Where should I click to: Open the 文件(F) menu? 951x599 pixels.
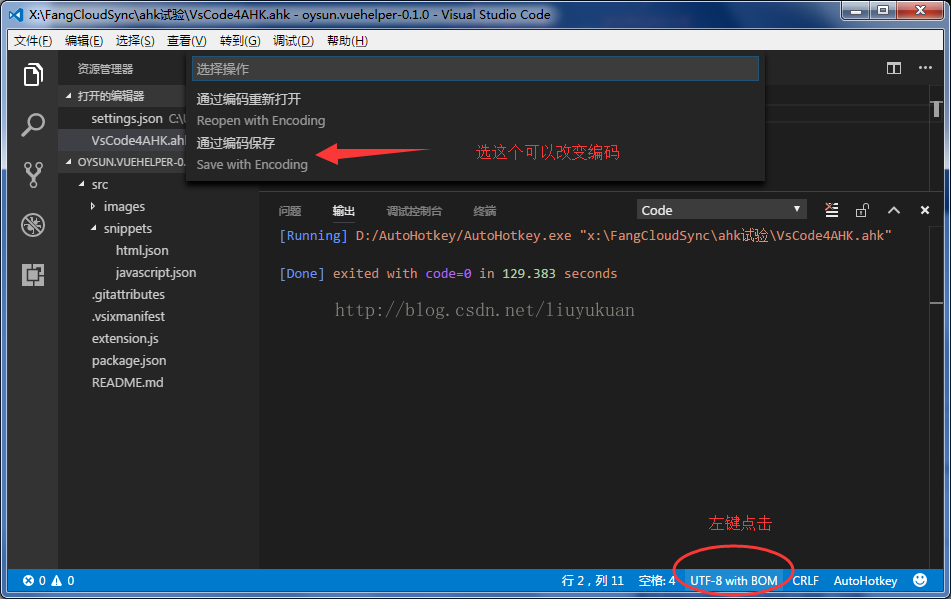(33, 41)
